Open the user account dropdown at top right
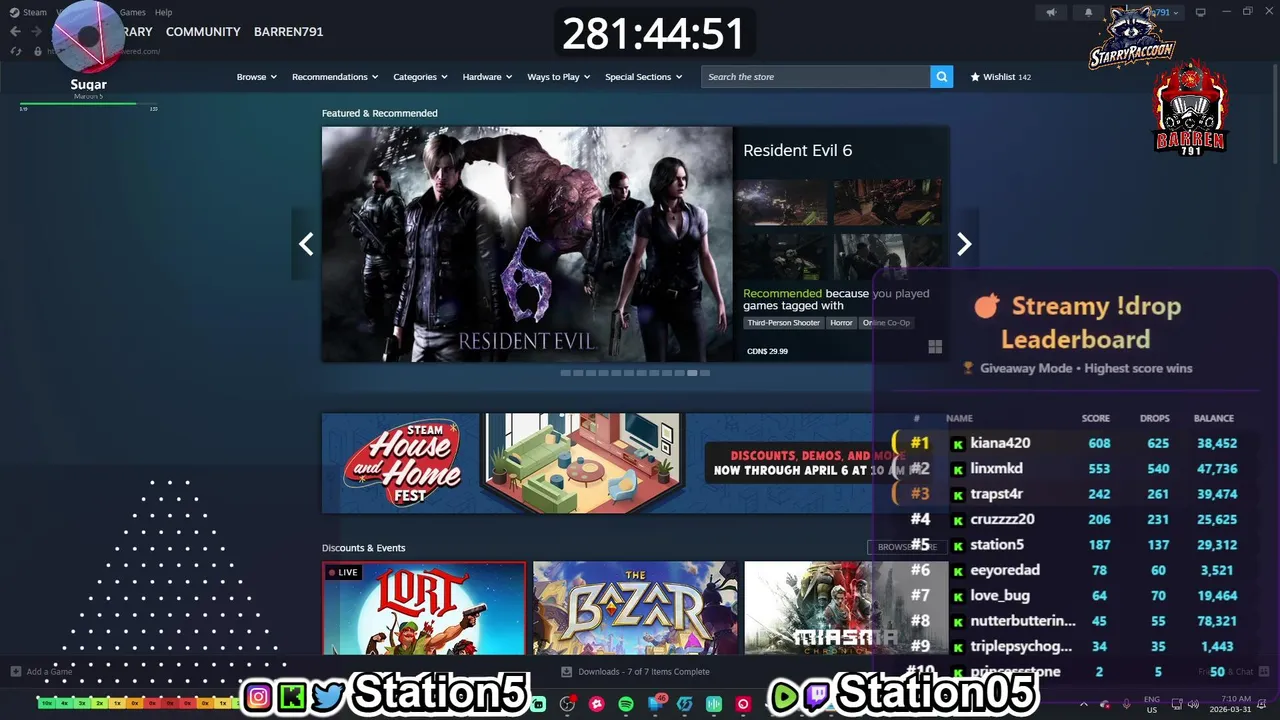 pyautogui.click(x=1165, y=12)
